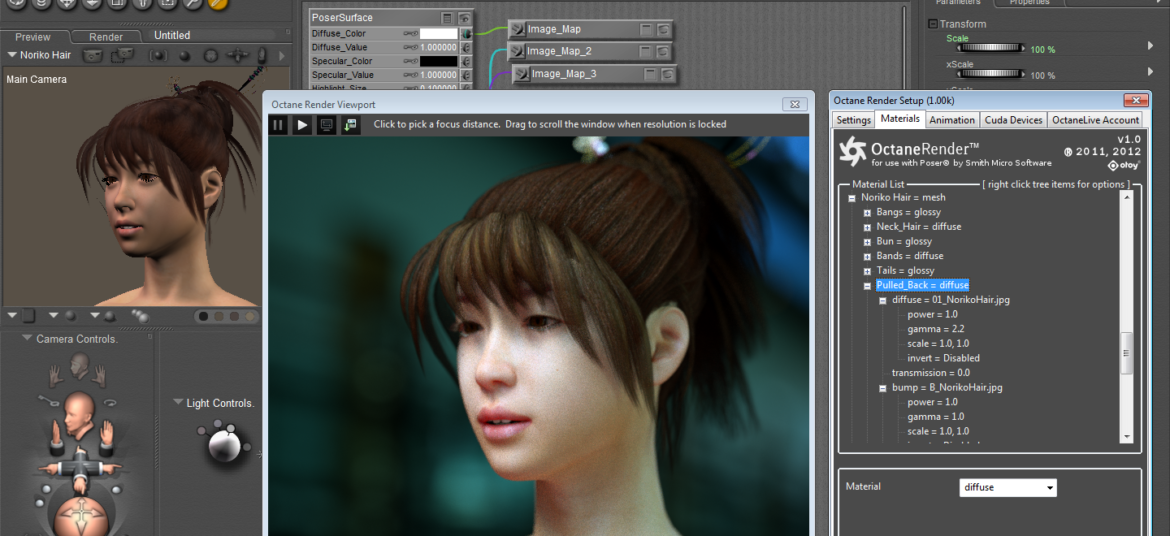Screen dimensions: 1170x536
Task: Open the Light Controls dropdown triangle
Action: click(x=178, y=402)
